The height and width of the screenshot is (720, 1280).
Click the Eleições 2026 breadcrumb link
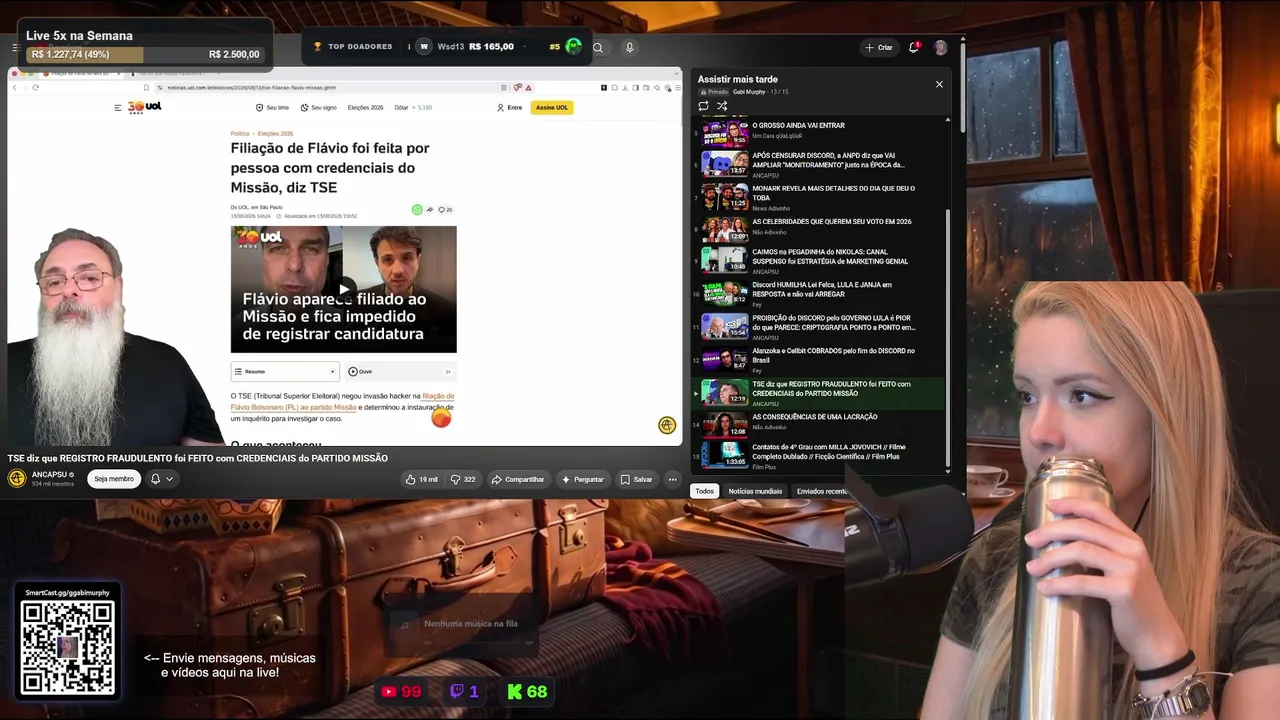click(x=275, y=133)
